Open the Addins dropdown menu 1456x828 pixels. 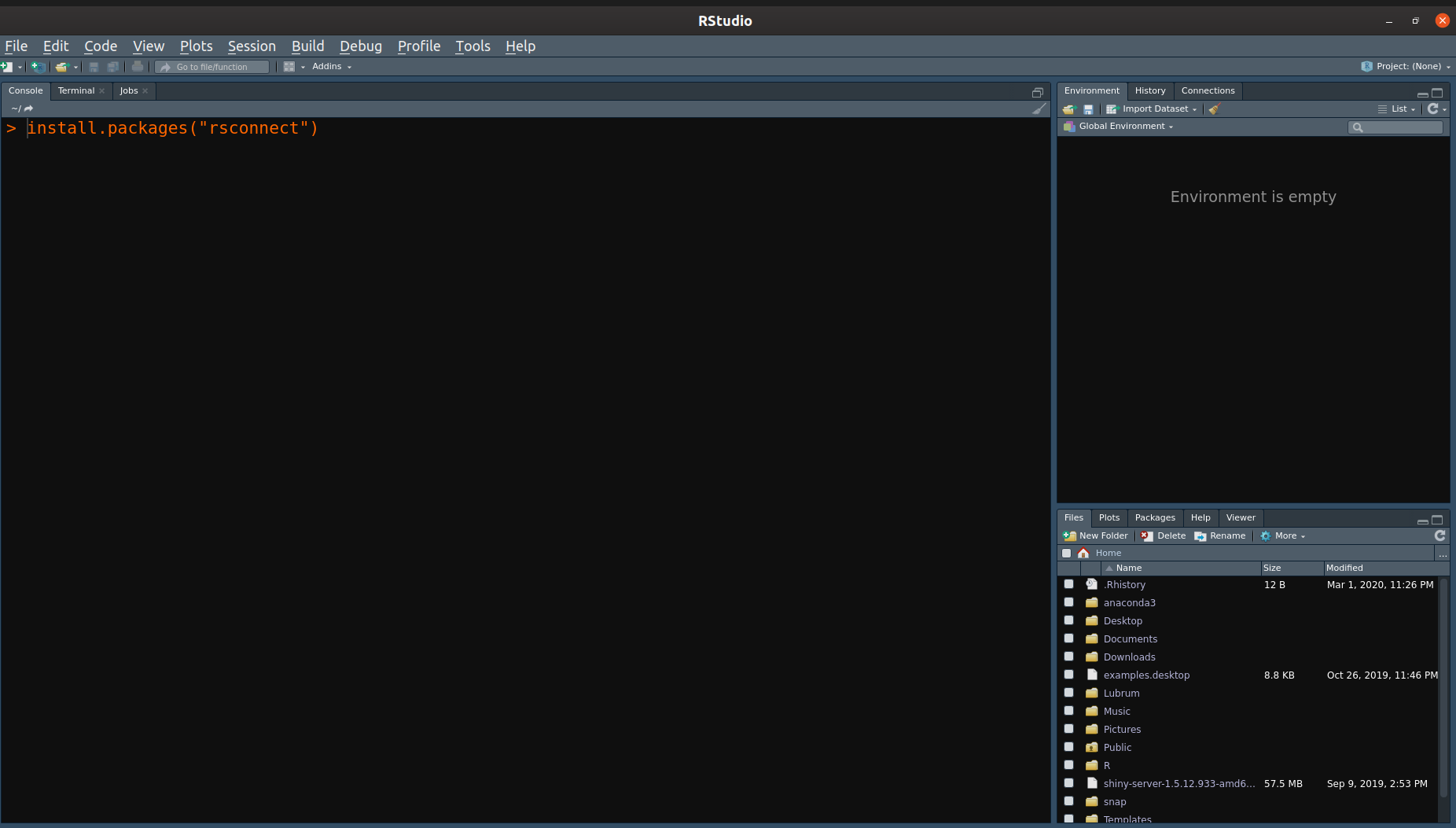pos(331,67)
